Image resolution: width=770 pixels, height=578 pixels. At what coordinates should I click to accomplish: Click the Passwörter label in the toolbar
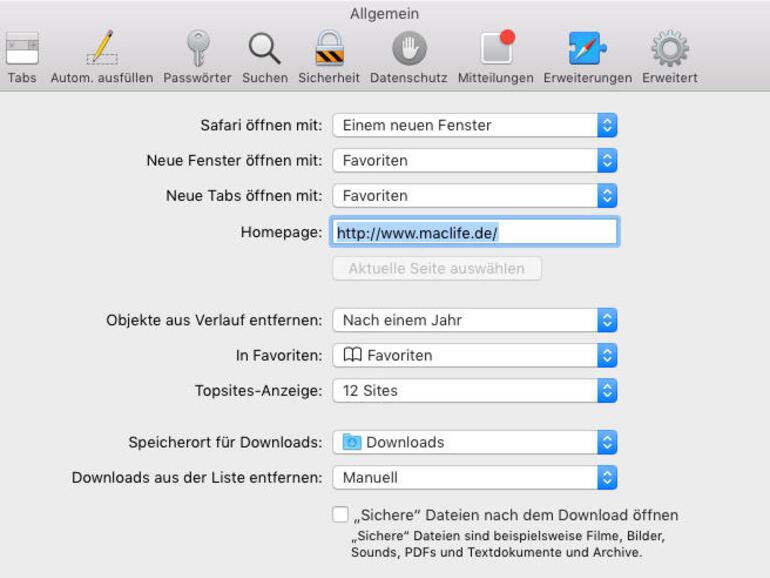(x=197, y=78)
